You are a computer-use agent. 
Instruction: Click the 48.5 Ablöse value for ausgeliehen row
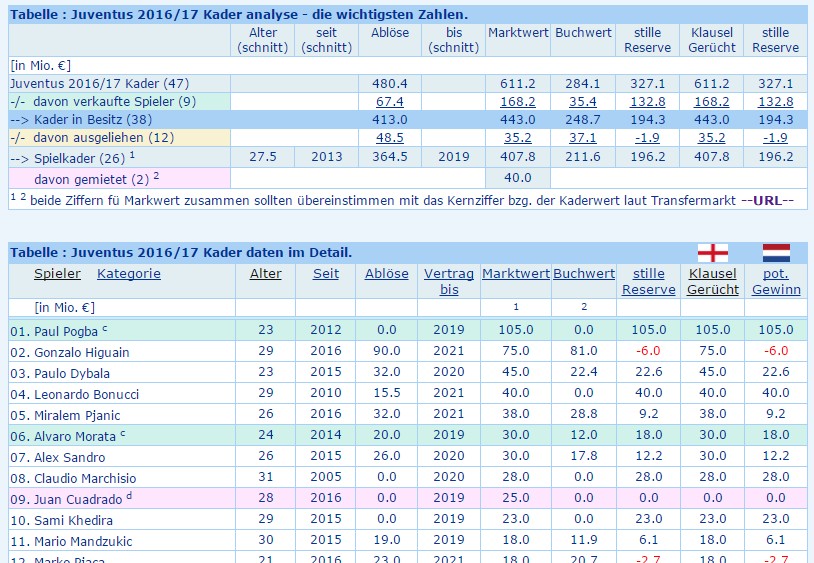390,138
